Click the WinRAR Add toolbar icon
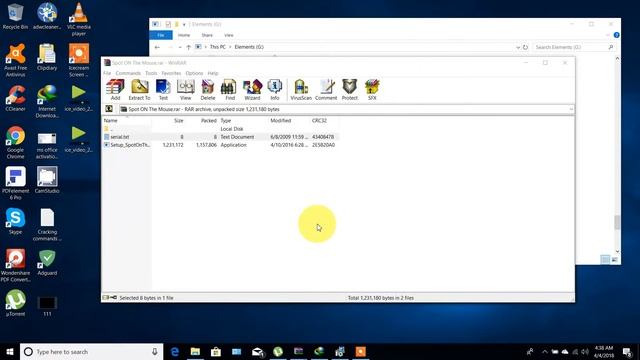Image resolution: width=640 pixels, height=360 pixels. coord(115,90)
